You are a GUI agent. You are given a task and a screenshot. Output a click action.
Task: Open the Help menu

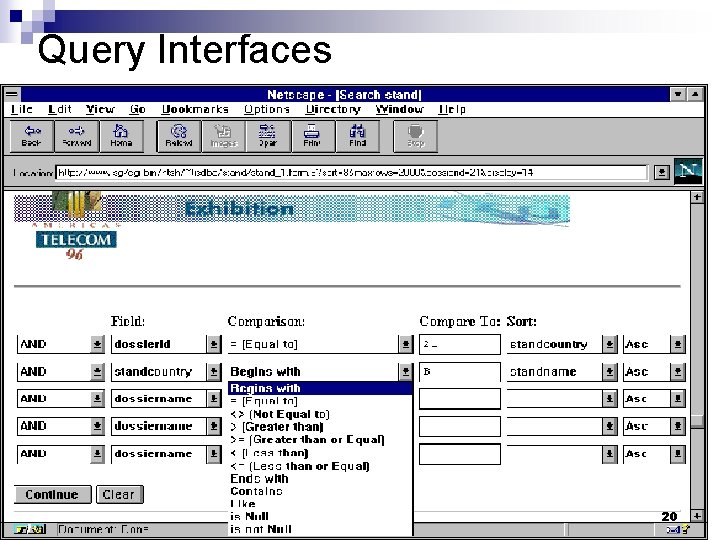tap(452, 109)
